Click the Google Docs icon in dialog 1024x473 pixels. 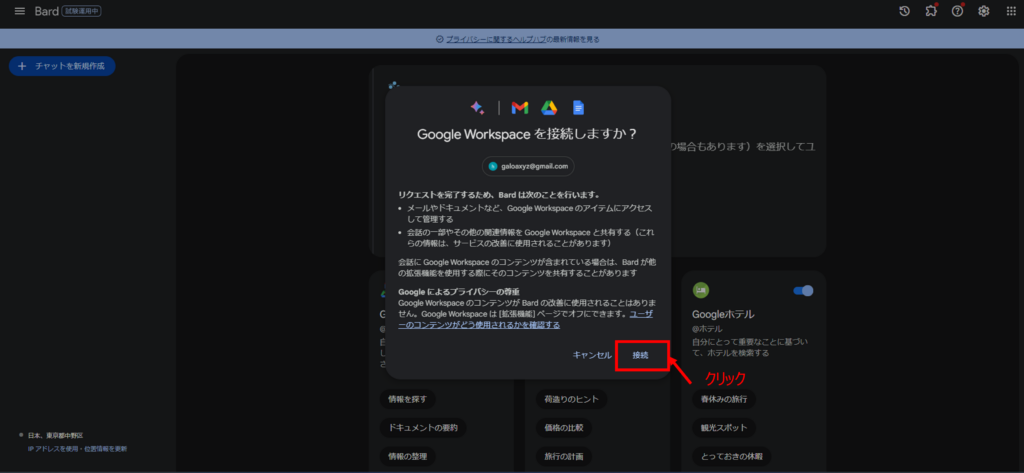tap(578, 108)
